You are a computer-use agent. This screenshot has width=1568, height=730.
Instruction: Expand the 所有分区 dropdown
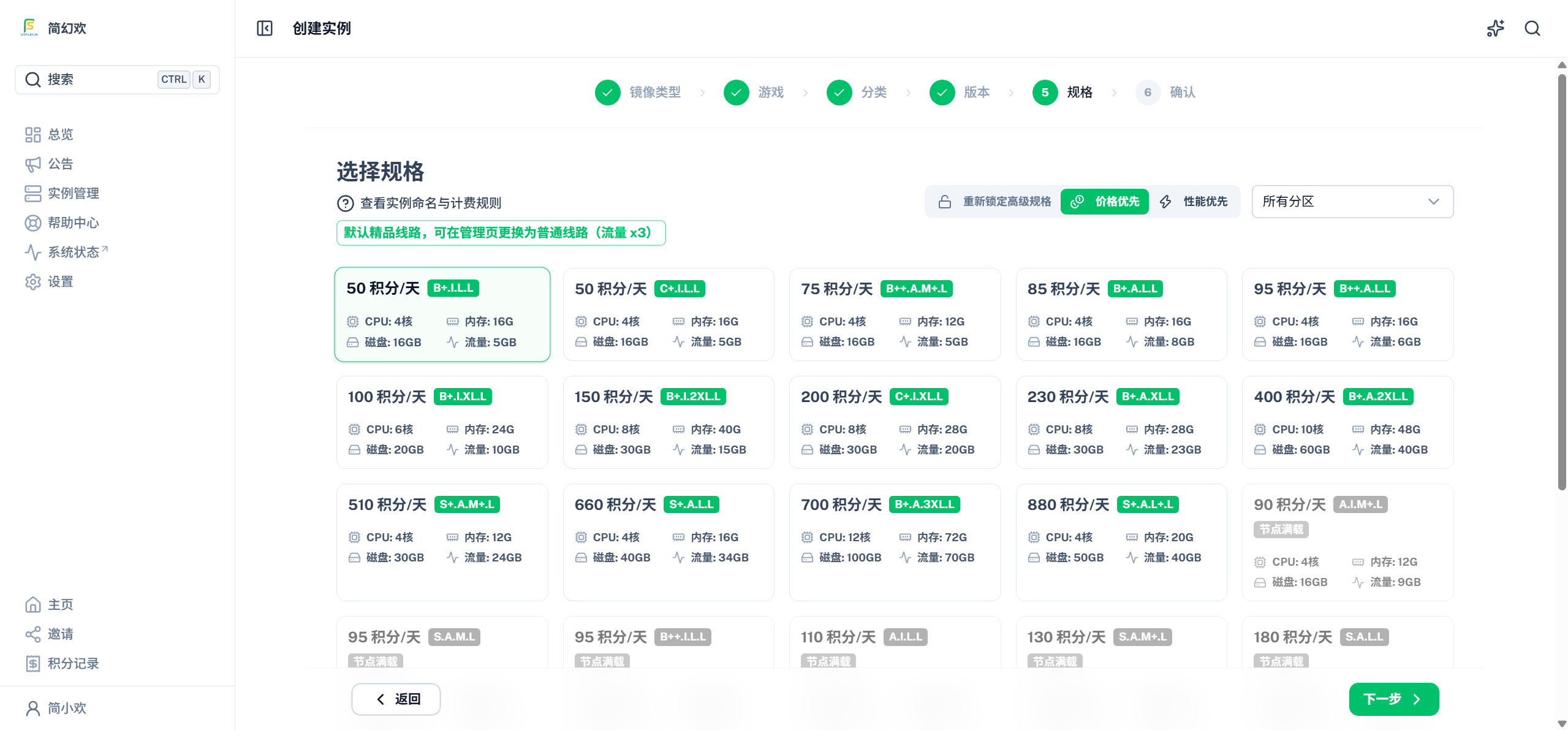[1352, 202]
